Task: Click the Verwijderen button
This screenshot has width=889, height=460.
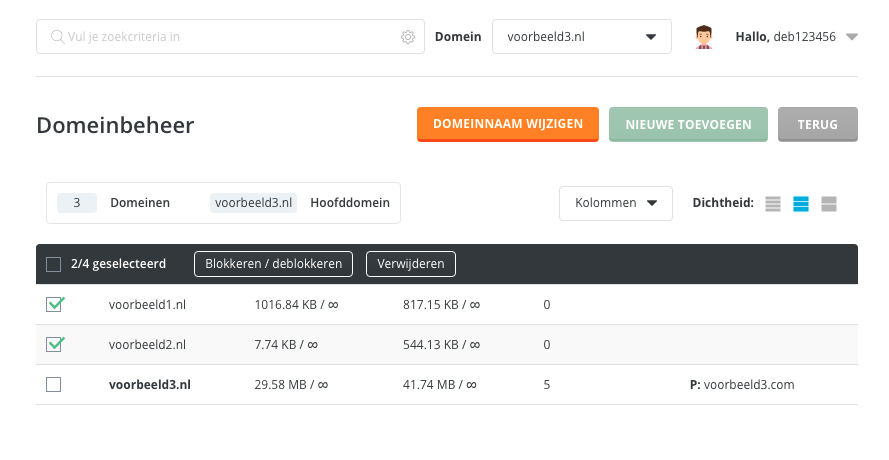Action: pyautogui.click(x=411, y=264)
